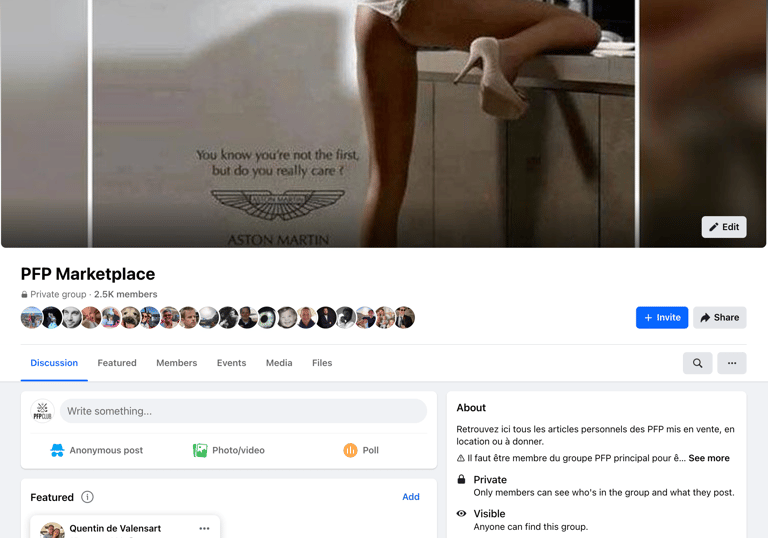Click the Visible eye icon in About
Screen dimensions: 768x538
tap(461, 514)
